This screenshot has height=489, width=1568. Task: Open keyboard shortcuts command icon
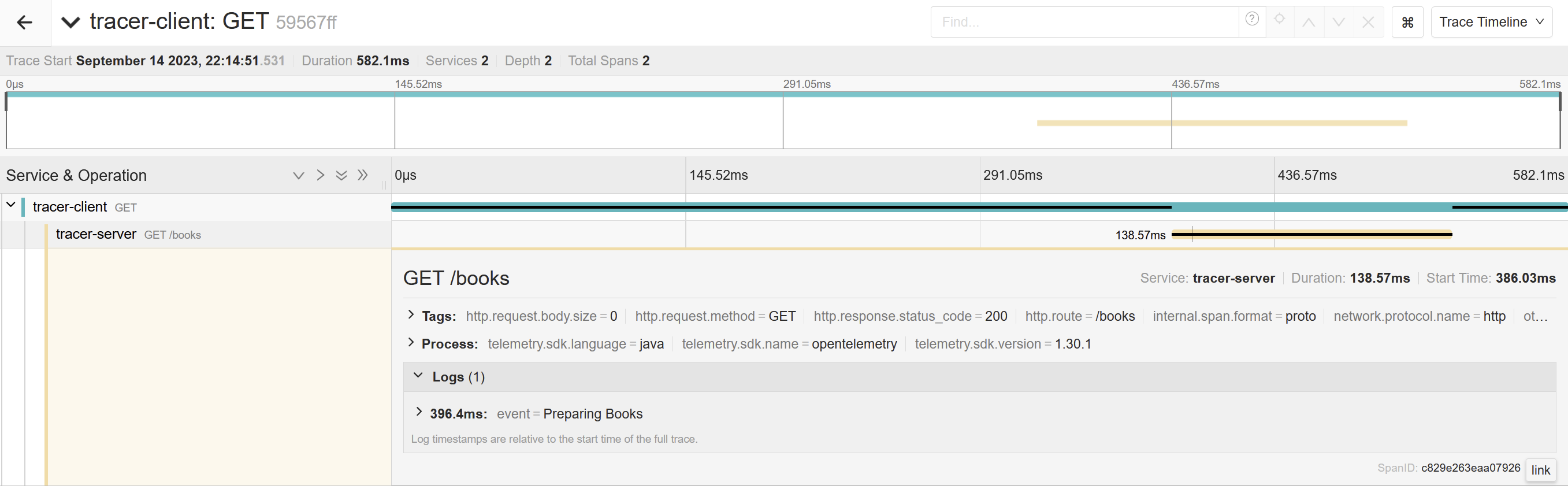coord(1407,23)
